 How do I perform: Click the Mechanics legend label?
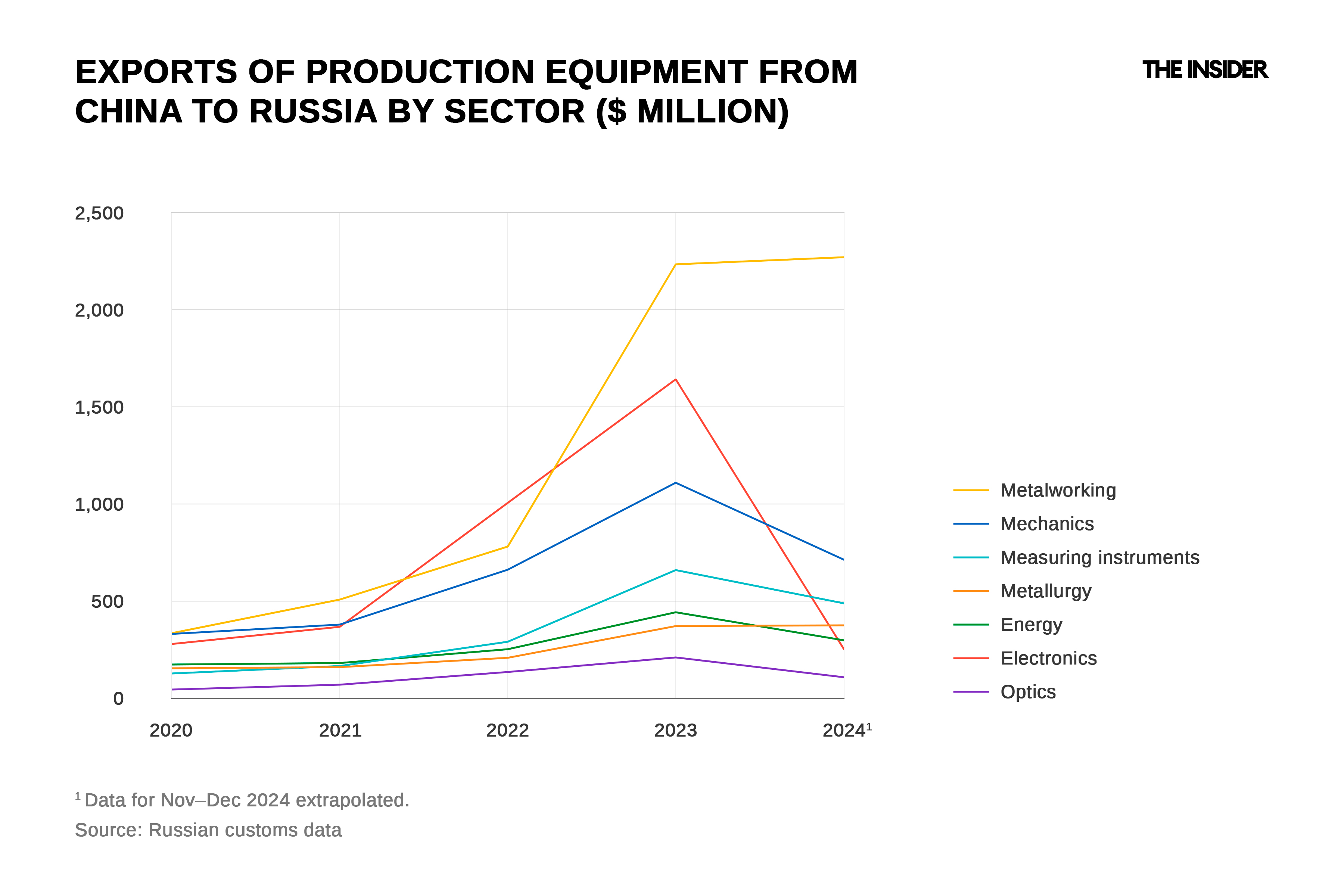pyautogui.click(x=1047, y=524)
